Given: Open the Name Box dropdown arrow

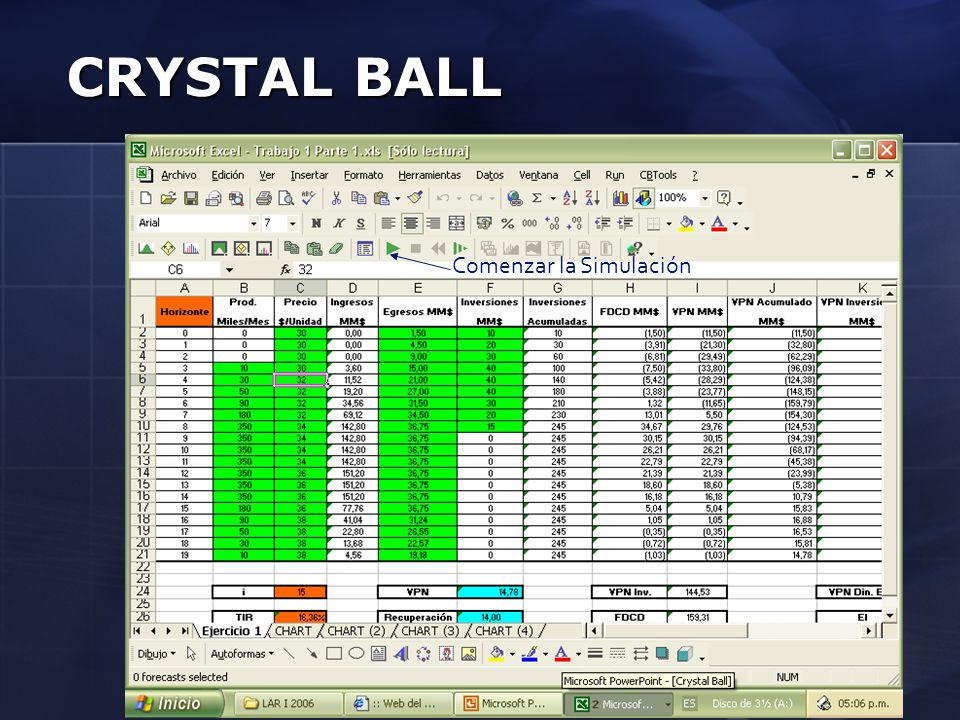Looking at the screenshot, I should (229, 269).
